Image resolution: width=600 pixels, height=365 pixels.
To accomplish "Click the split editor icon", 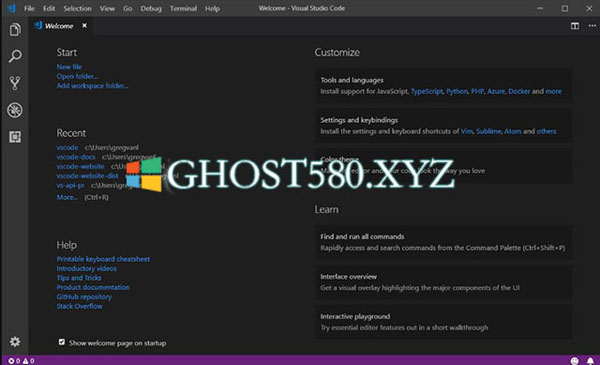I will (x=575, y=26).
